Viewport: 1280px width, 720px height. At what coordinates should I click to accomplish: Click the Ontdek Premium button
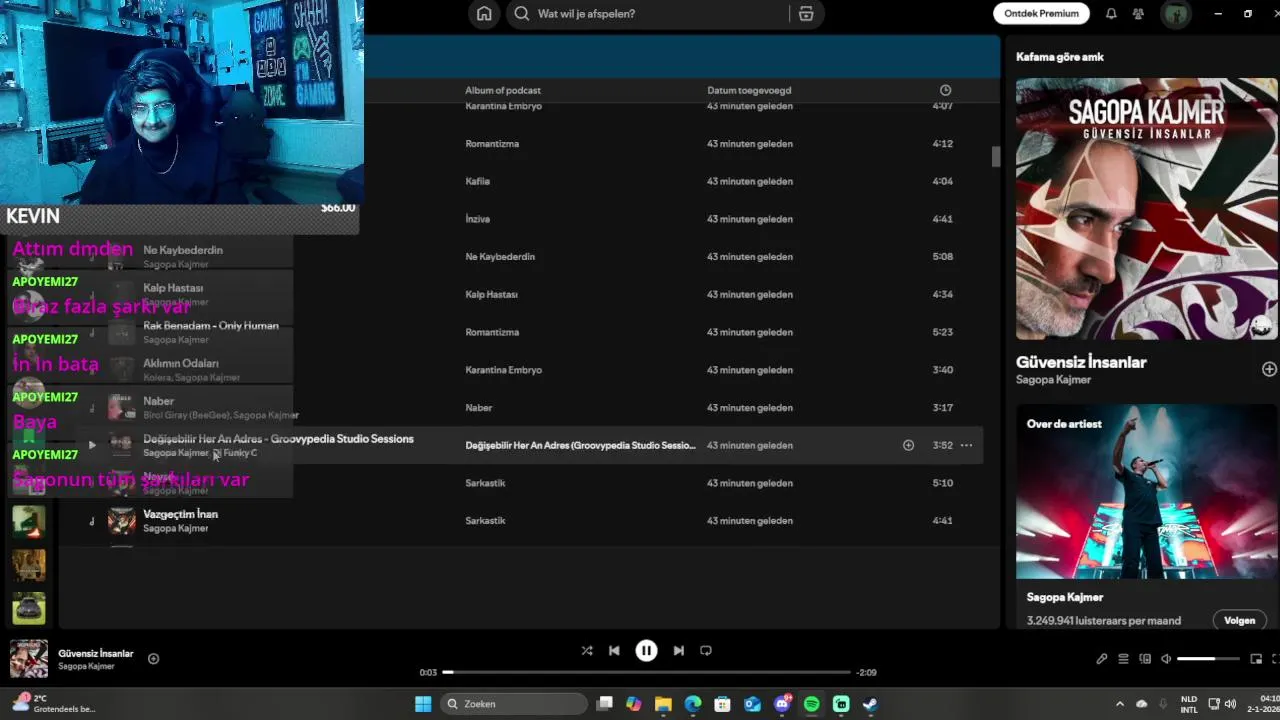pyautogui.click(x=1041, y=14)
